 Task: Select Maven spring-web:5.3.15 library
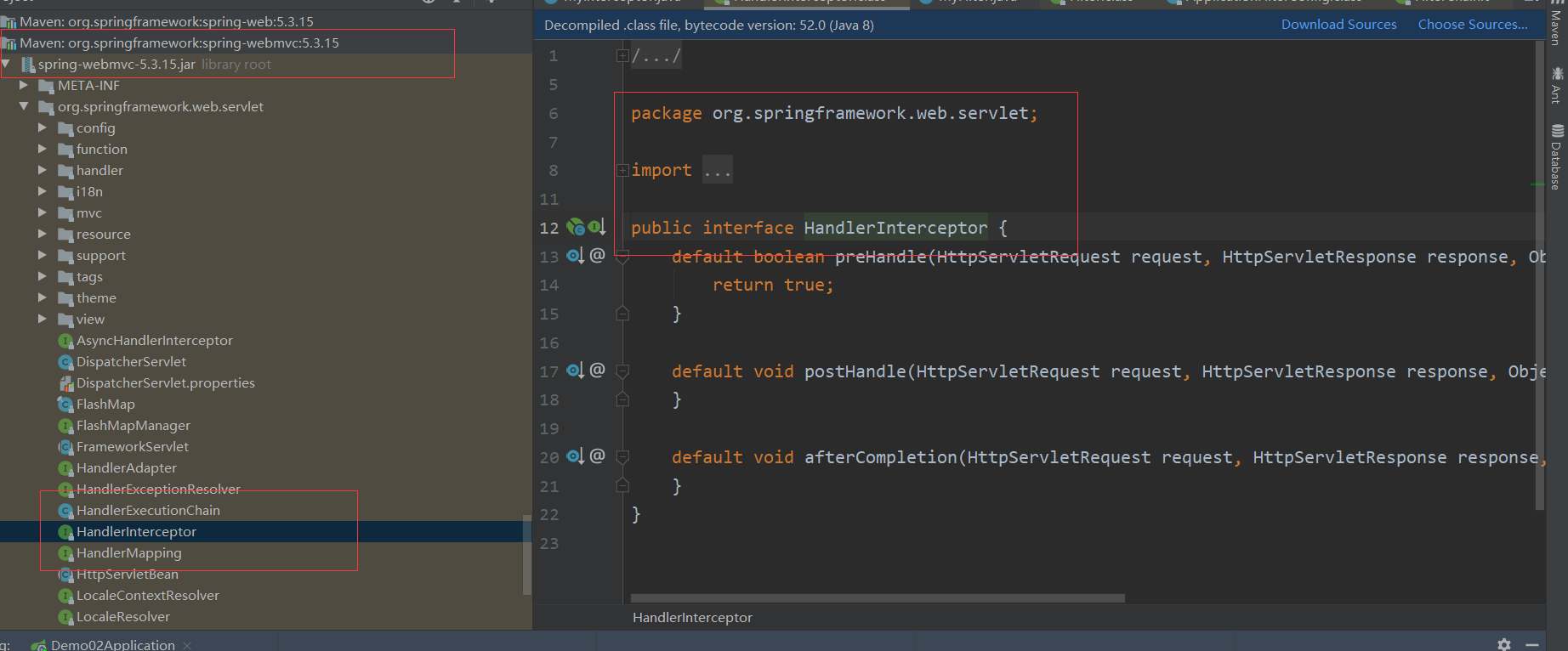pyautogui.click(x=166, y=21)
